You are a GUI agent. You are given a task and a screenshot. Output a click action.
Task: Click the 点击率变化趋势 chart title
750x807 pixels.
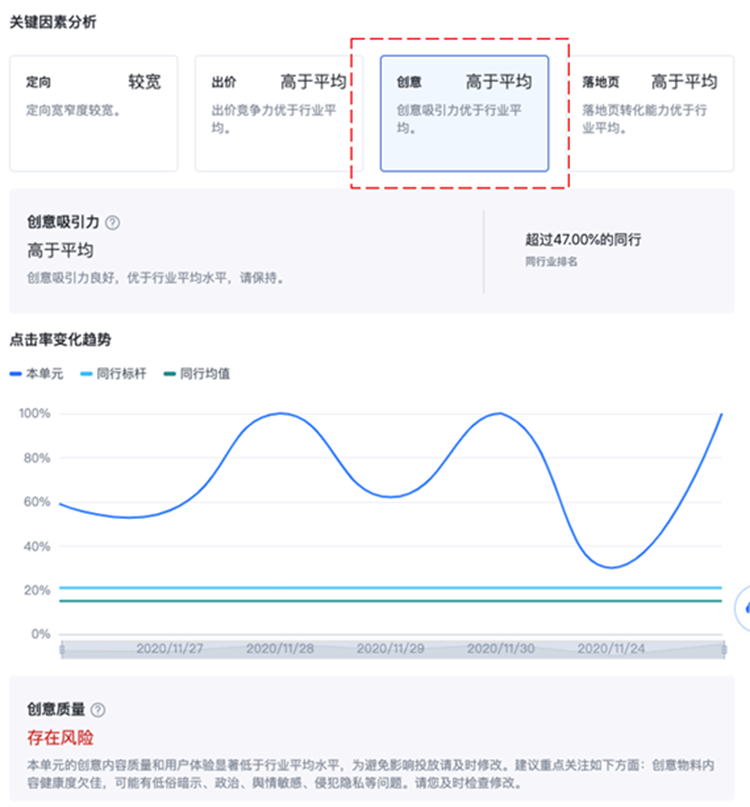[61, 340]
